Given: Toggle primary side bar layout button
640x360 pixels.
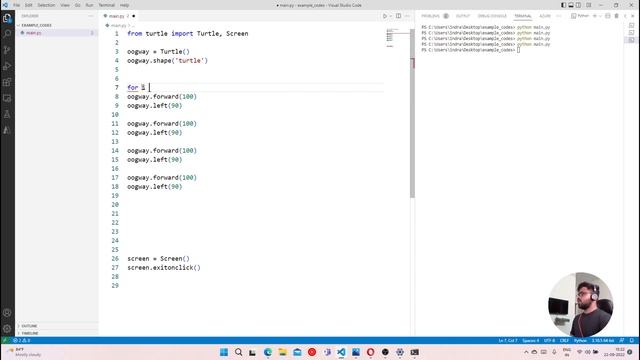Looking at the screenshot, I should click(563, 5).
